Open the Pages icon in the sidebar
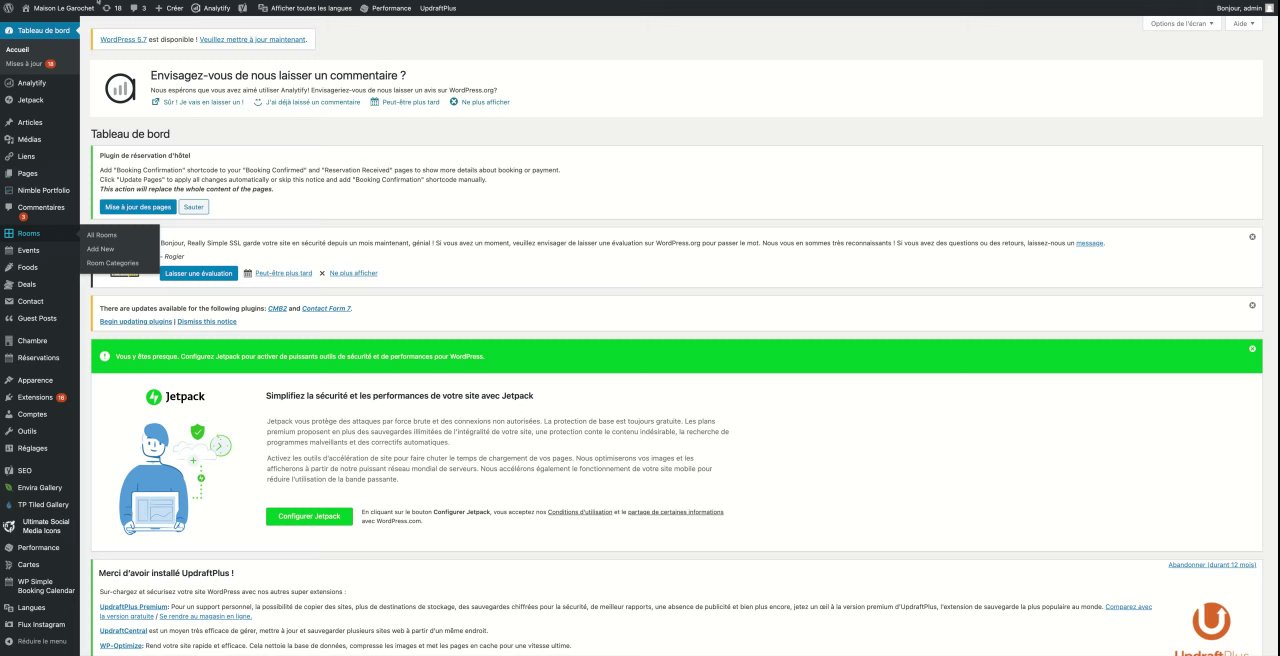 9,173
